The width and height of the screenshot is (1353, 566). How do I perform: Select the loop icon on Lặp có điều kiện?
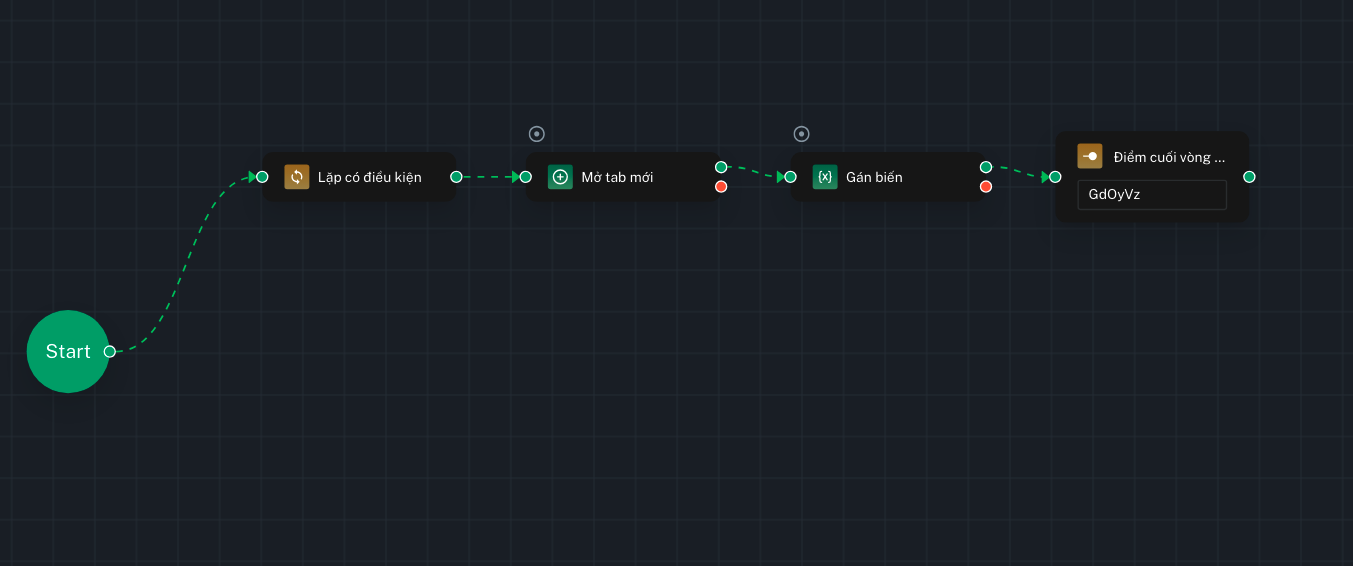tap(297, 177)
